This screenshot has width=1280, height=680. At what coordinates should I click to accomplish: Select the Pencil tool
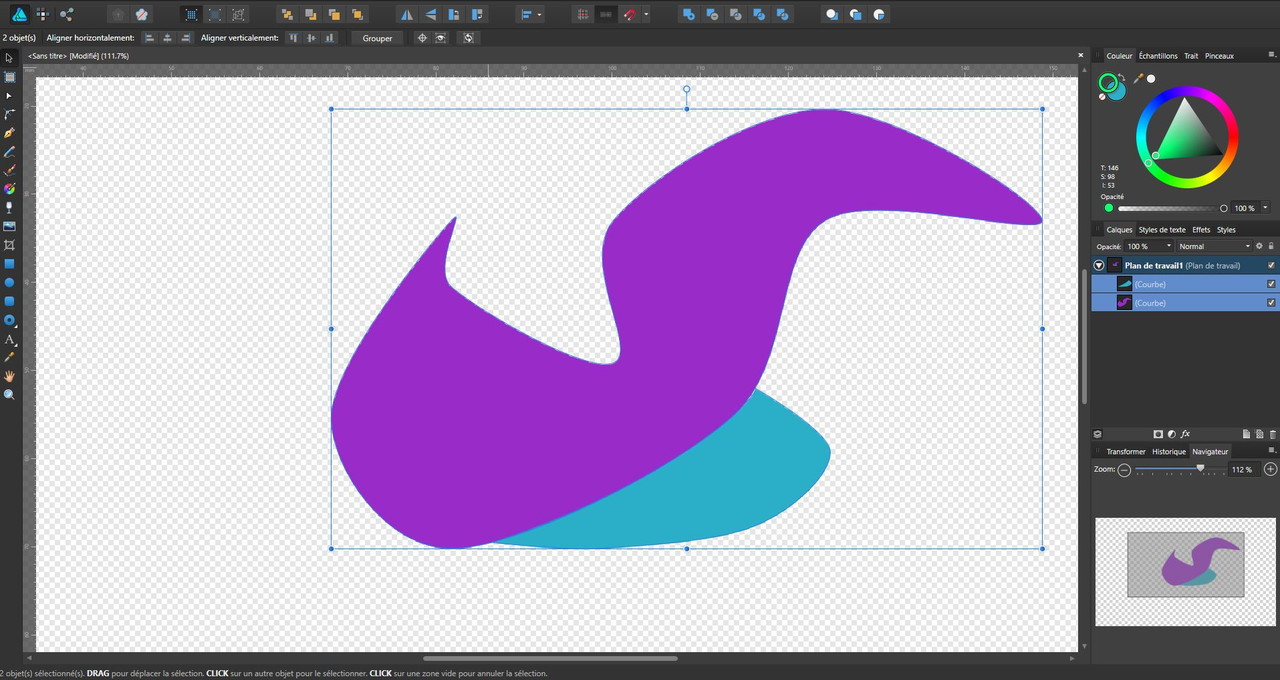(10, 152)
